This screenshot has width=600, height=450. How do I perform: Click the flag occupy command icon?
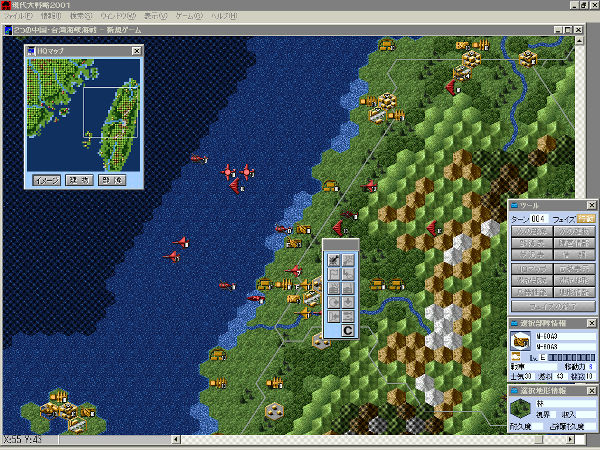pos(334,274)
